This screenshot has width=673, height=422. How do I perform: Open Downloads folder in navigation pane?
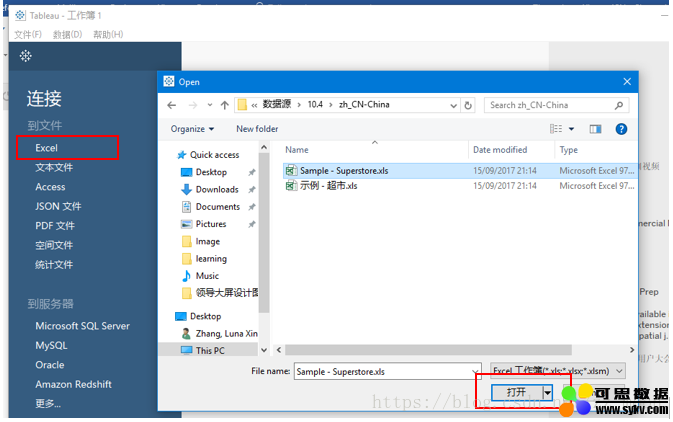point(217,189)
